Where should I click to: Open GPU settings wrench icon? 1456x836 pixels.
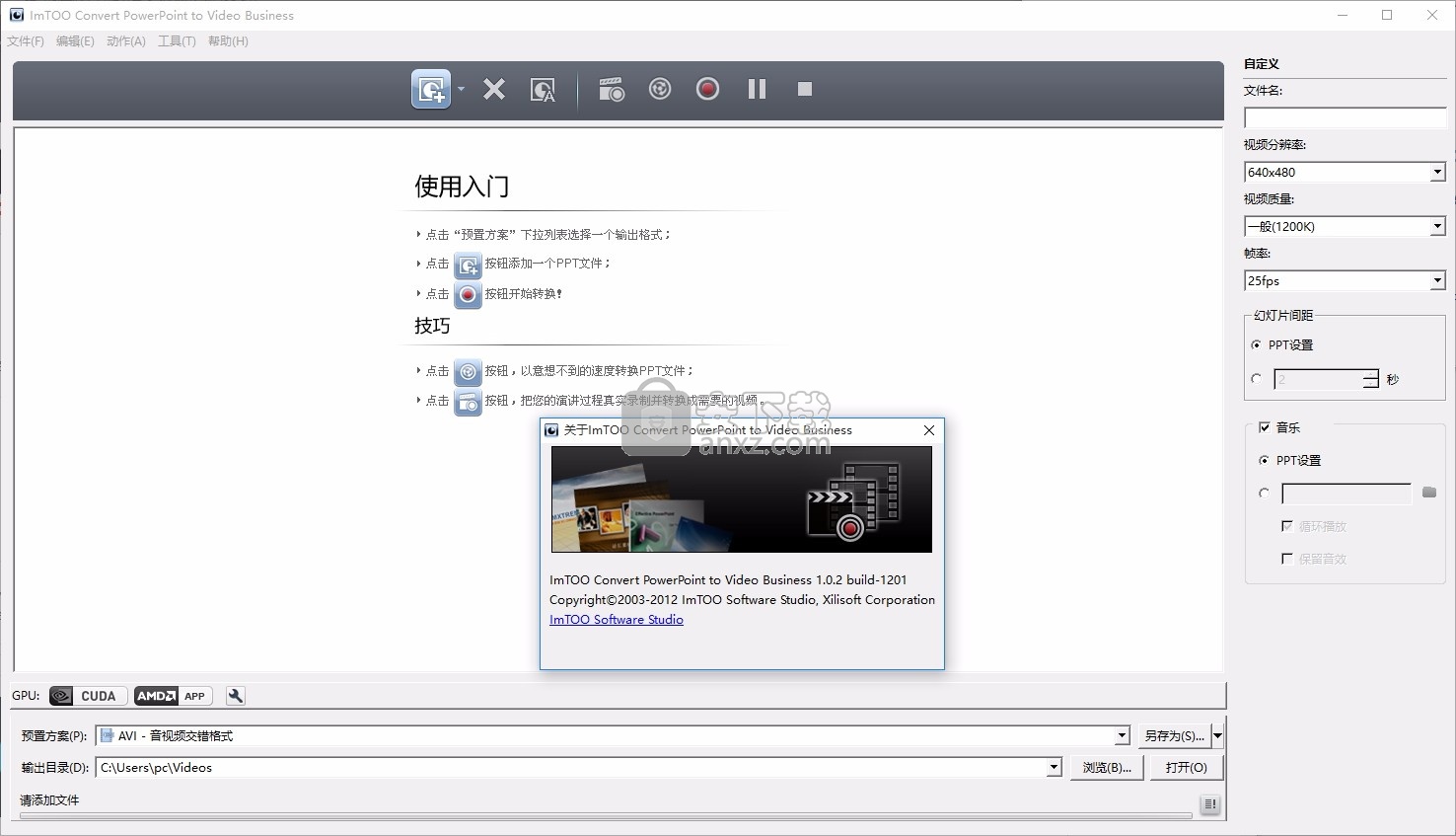click(235, 696)
